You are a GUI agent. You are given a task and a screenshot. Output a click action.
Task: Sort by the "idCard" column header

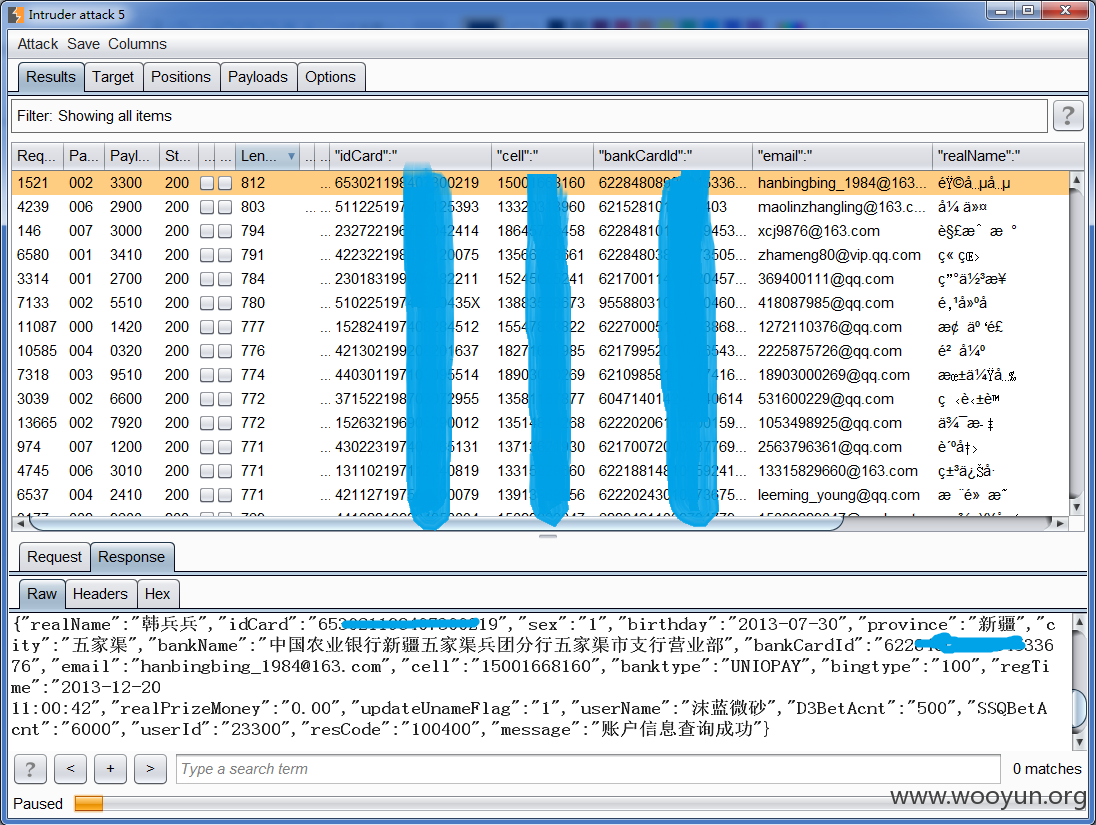(410, 156)
